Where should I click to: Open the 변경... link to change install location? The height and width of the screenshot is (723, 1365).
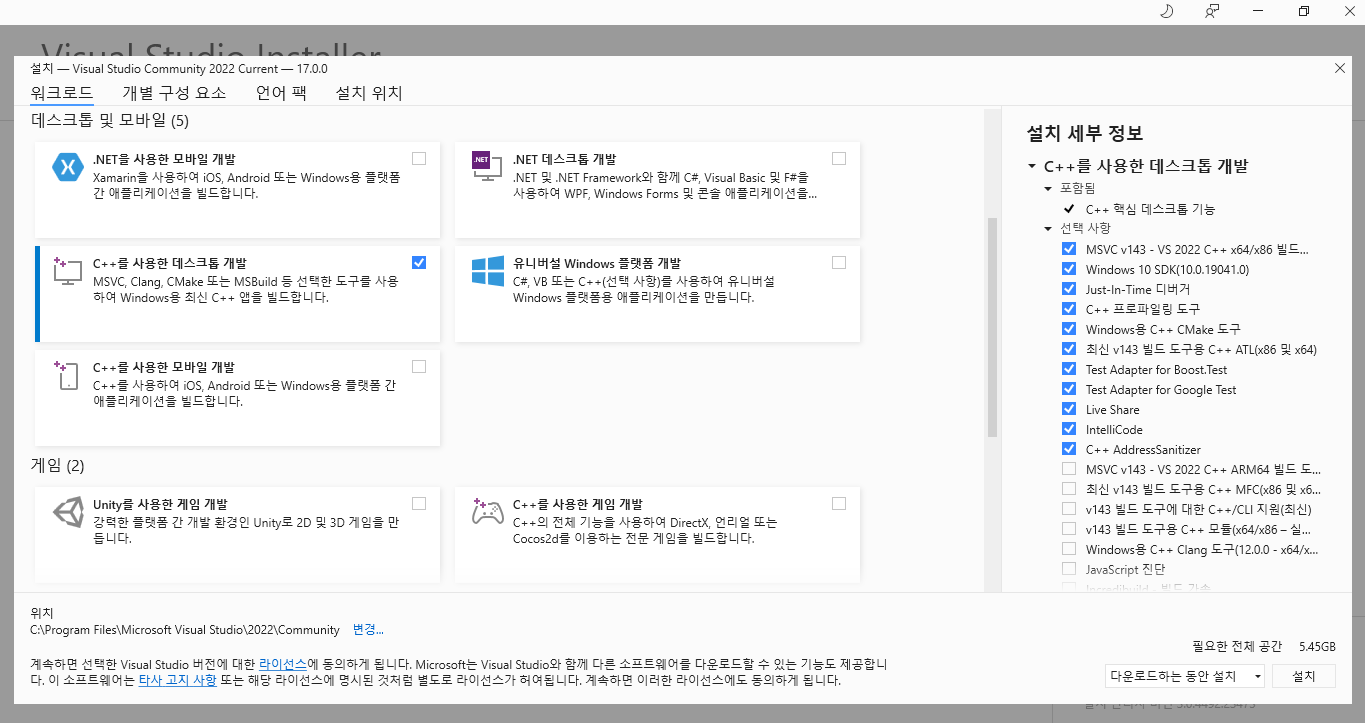(x=367, y=629)
